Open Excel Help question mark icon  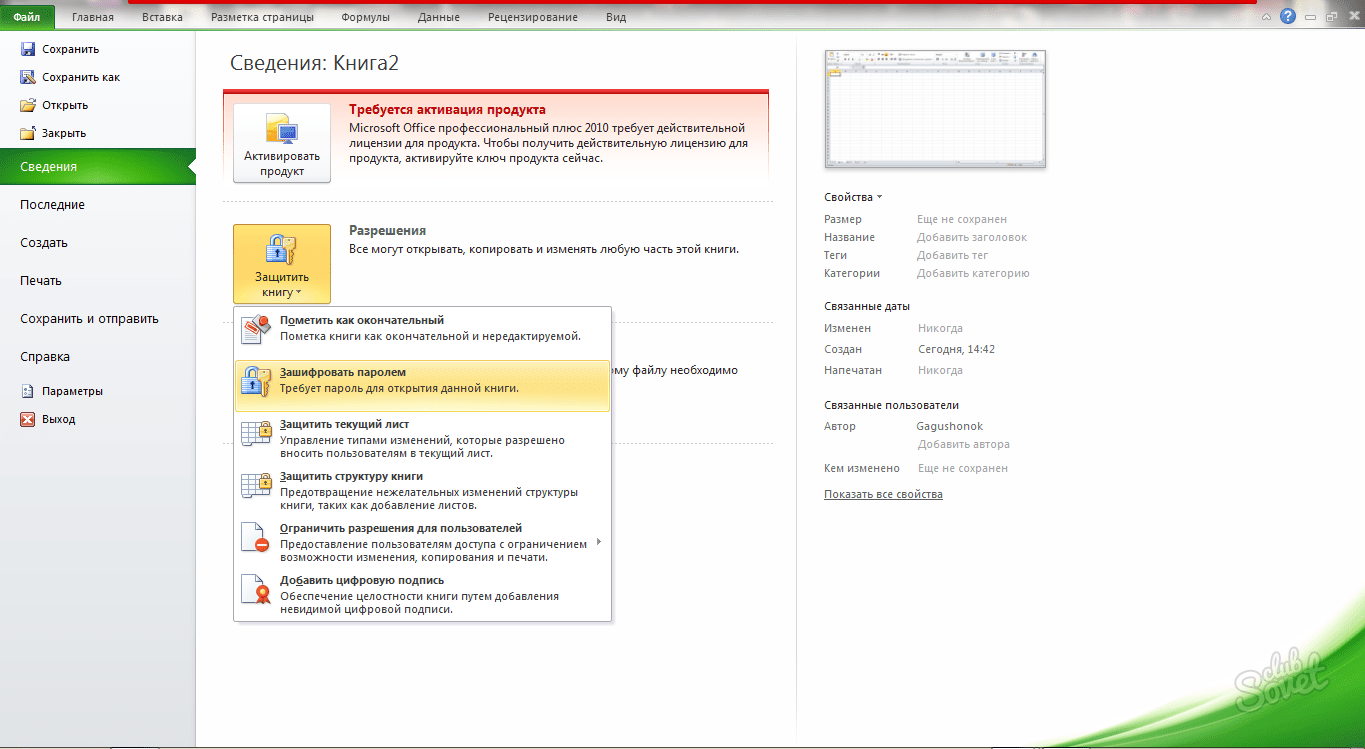(x=1287, y=16)
